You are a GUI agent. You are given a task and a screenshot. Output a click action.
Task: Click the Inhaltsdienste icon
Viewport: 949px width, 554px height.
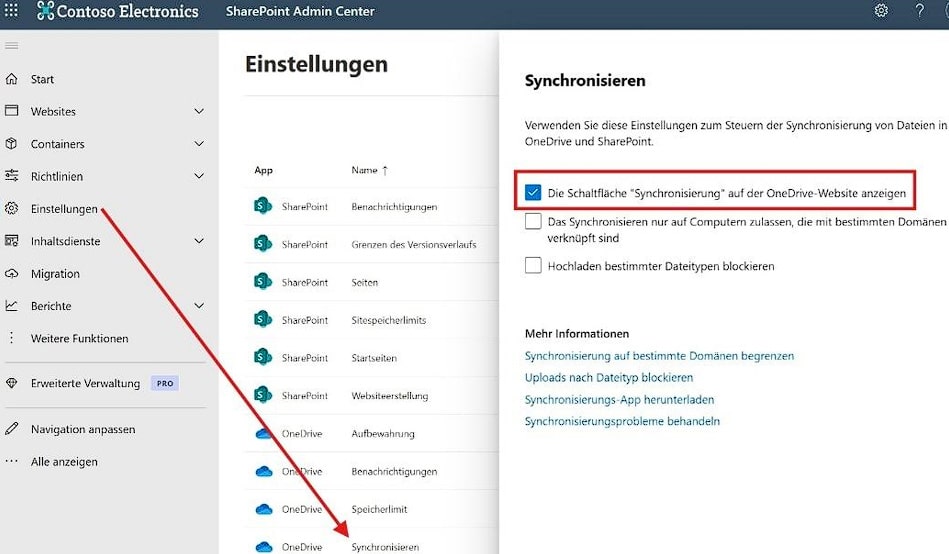tap(11, 240)
